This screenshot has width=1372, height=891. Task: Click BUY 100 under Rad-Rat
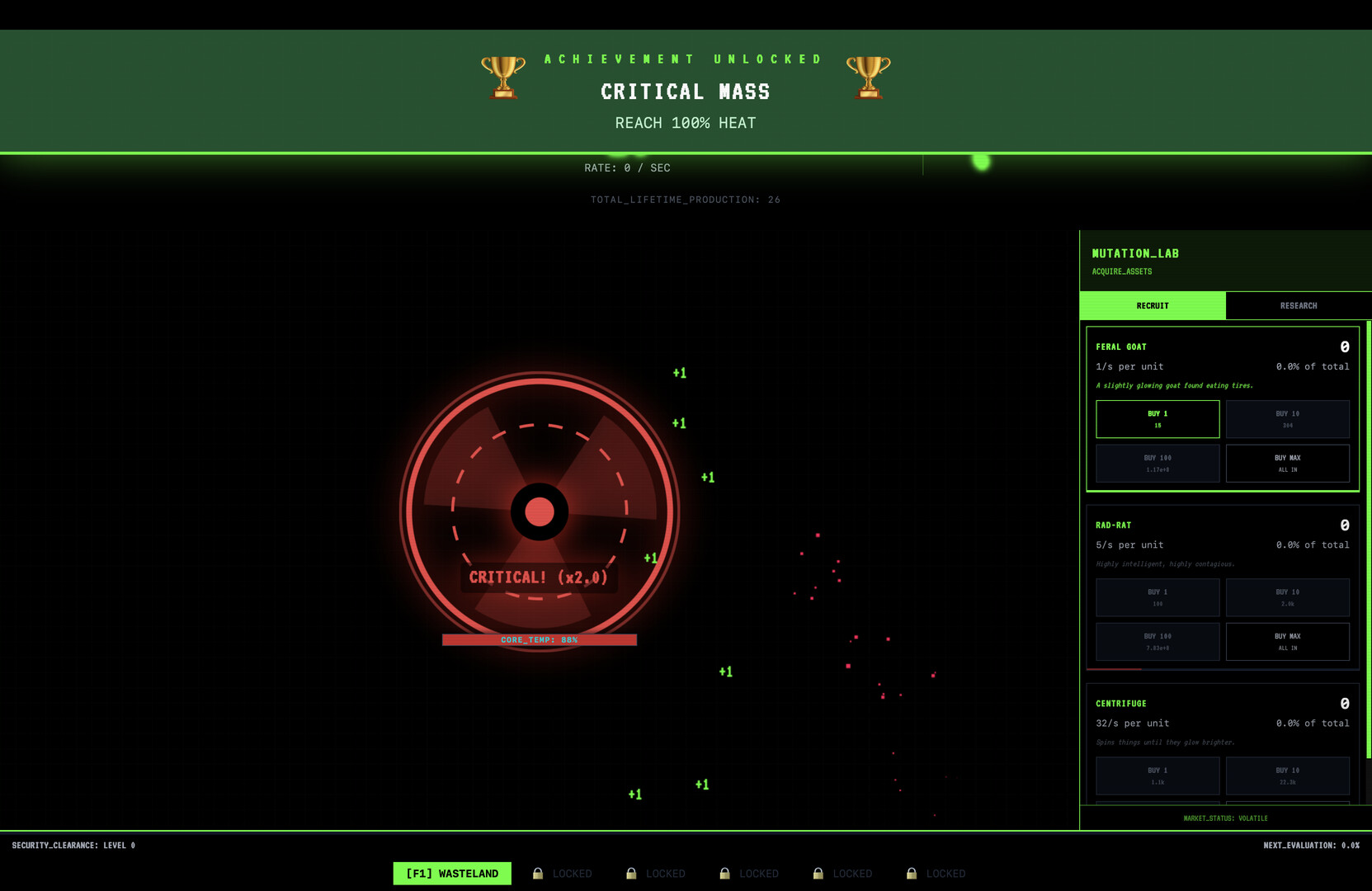(x=1157, y=641)
